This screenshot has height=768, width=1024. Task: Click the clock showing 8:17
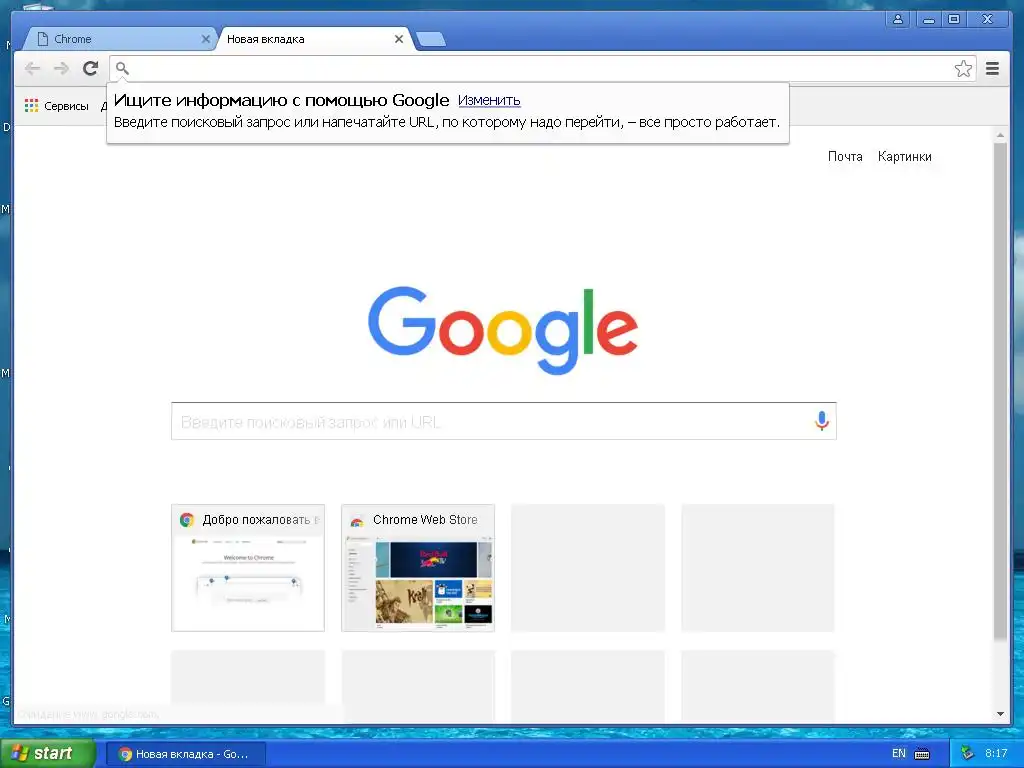996,754
